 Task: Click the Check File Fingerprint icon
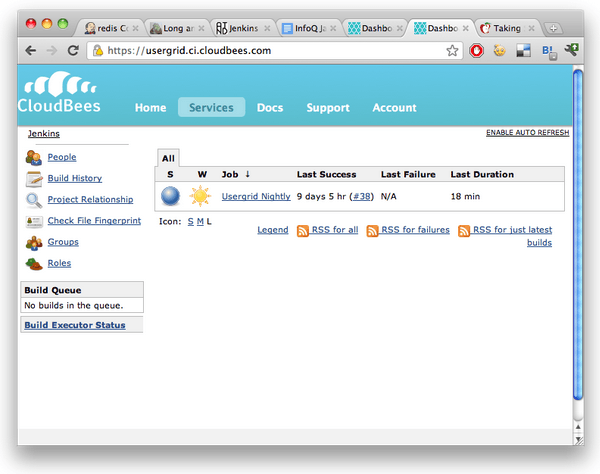34,222
